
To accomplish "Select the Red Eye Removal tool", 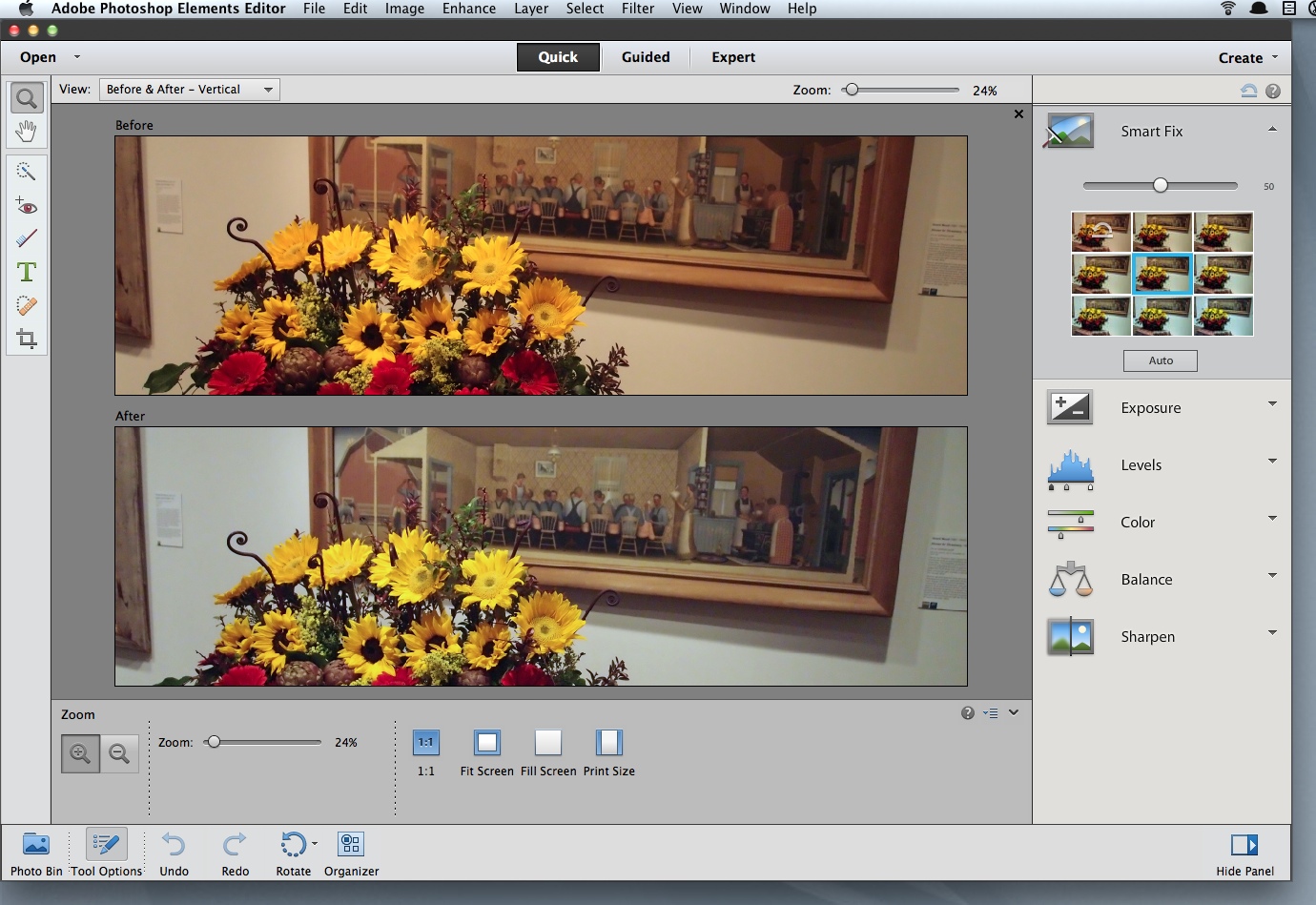I will tap(26, 206).
